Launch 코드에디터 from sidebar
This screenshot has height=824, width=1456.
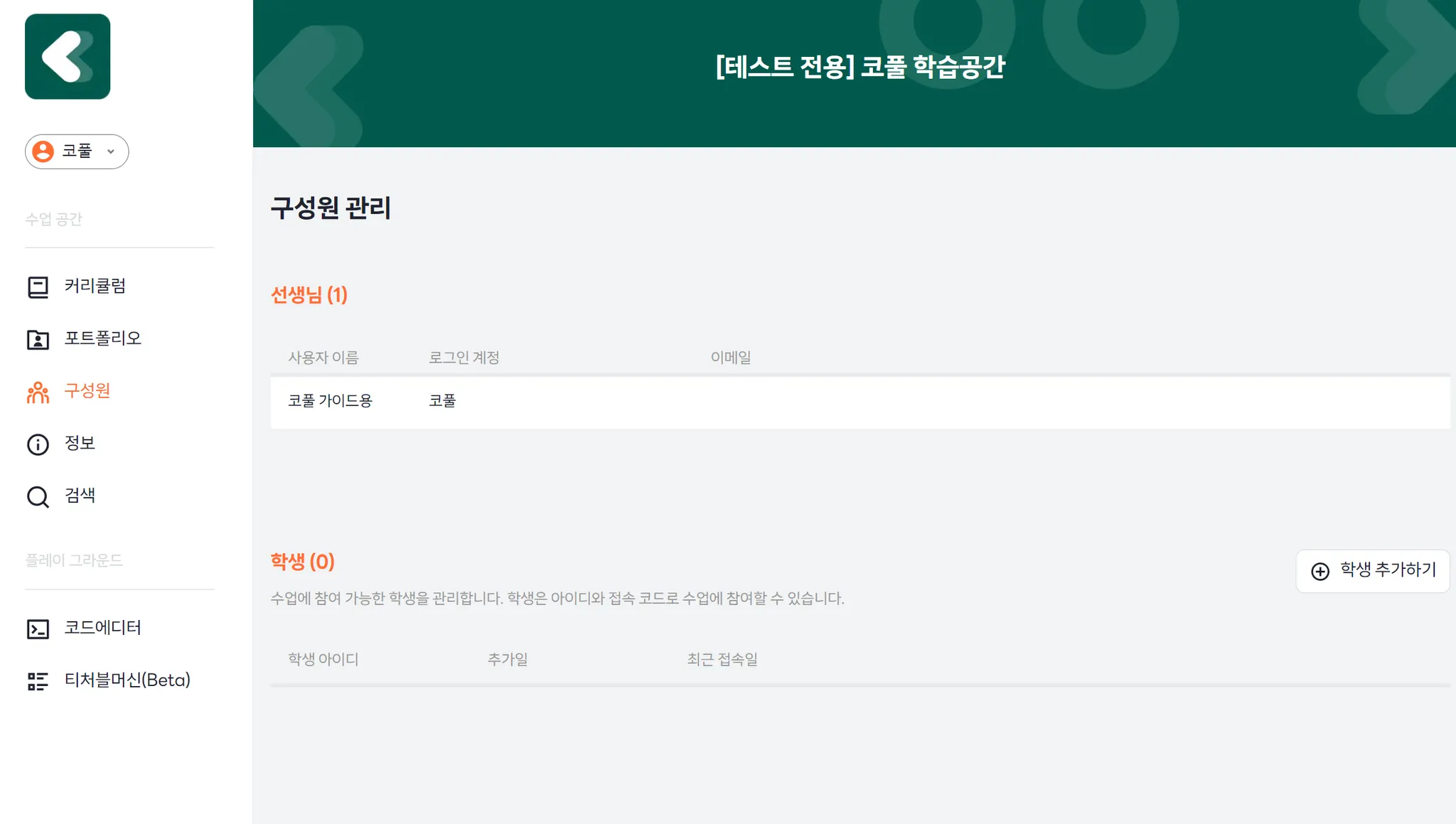pyautogui.click(x=103, y=628)
